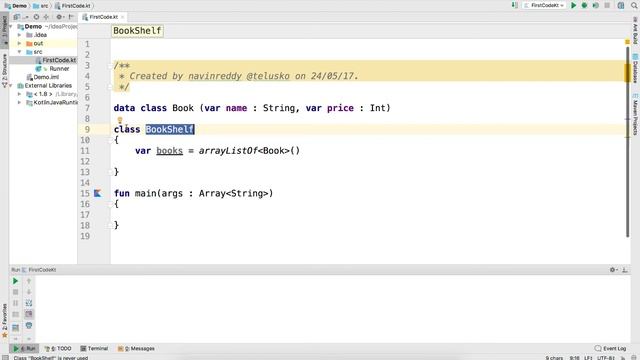This screenshot has height=360, width=640.
Task: Click the Make Project icon beside the run configuration
Action: coord(515,5)
